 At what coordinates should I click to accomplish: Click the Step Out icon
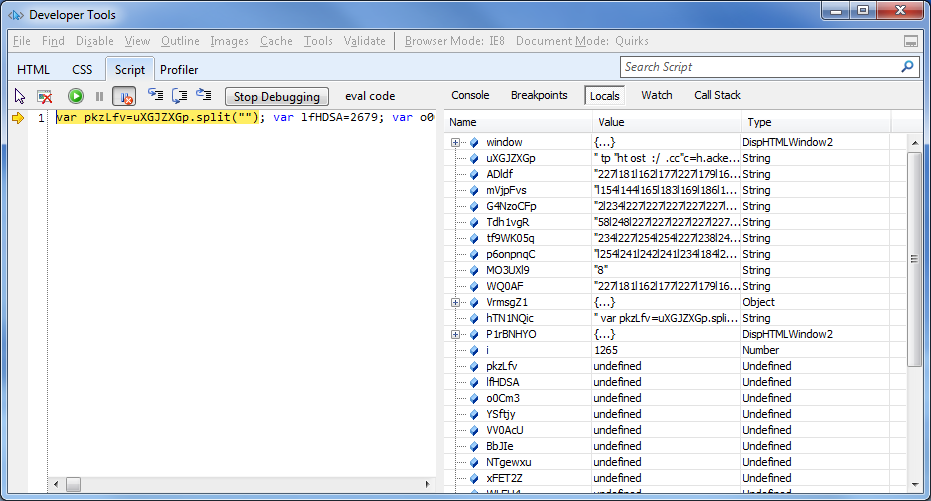click(204, 96)
